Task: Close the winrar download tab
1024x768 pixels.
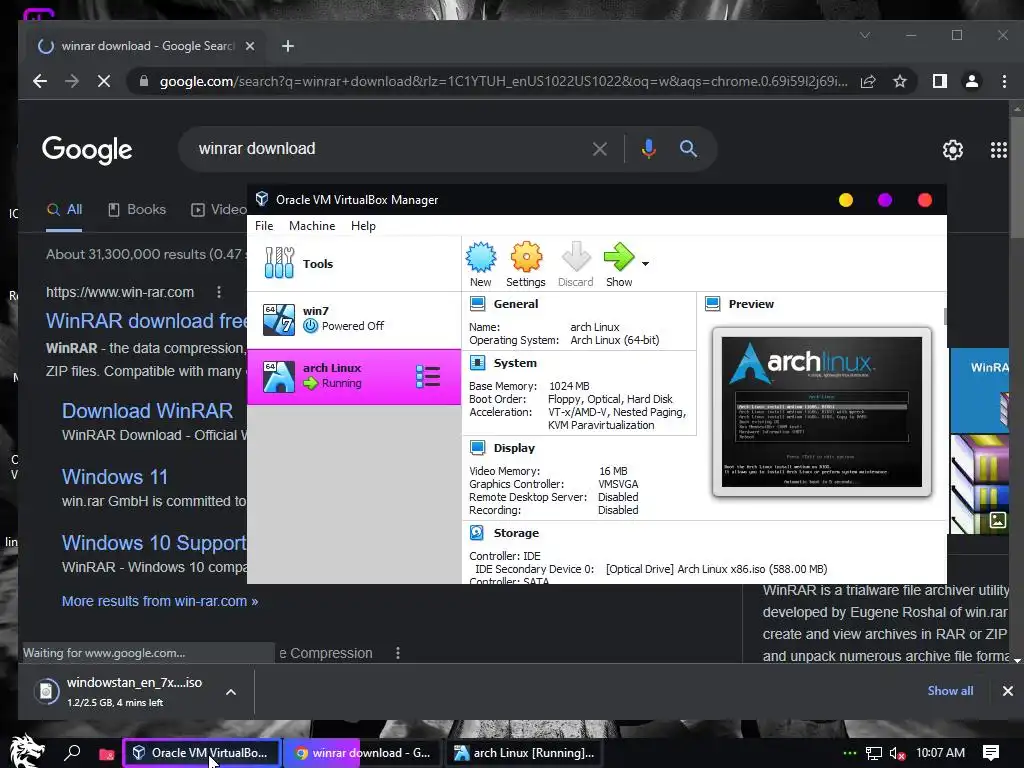Action: tap(249, 46)
